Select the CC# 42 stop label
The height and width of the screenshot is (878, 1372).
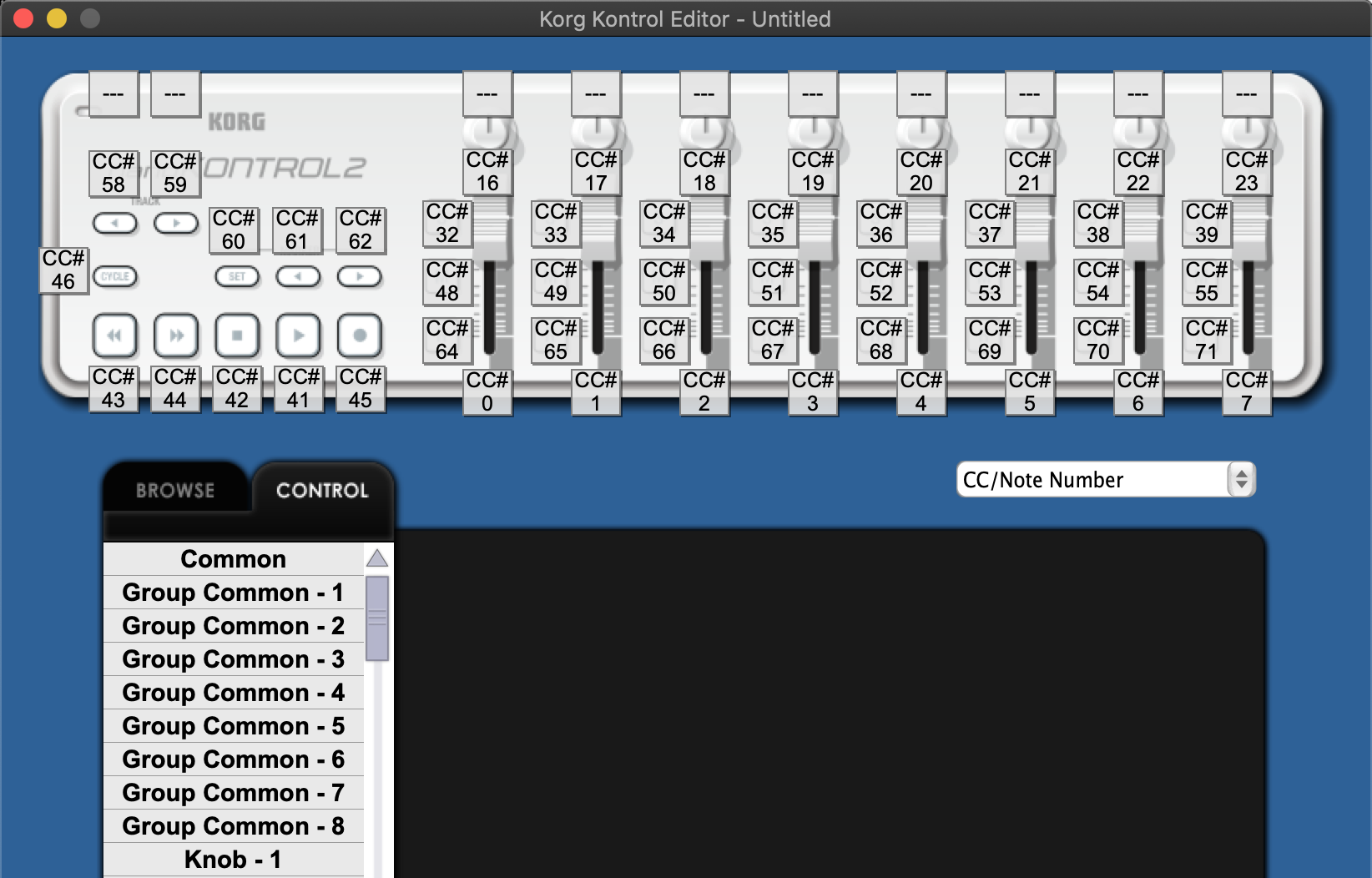(x=237, y=389)
